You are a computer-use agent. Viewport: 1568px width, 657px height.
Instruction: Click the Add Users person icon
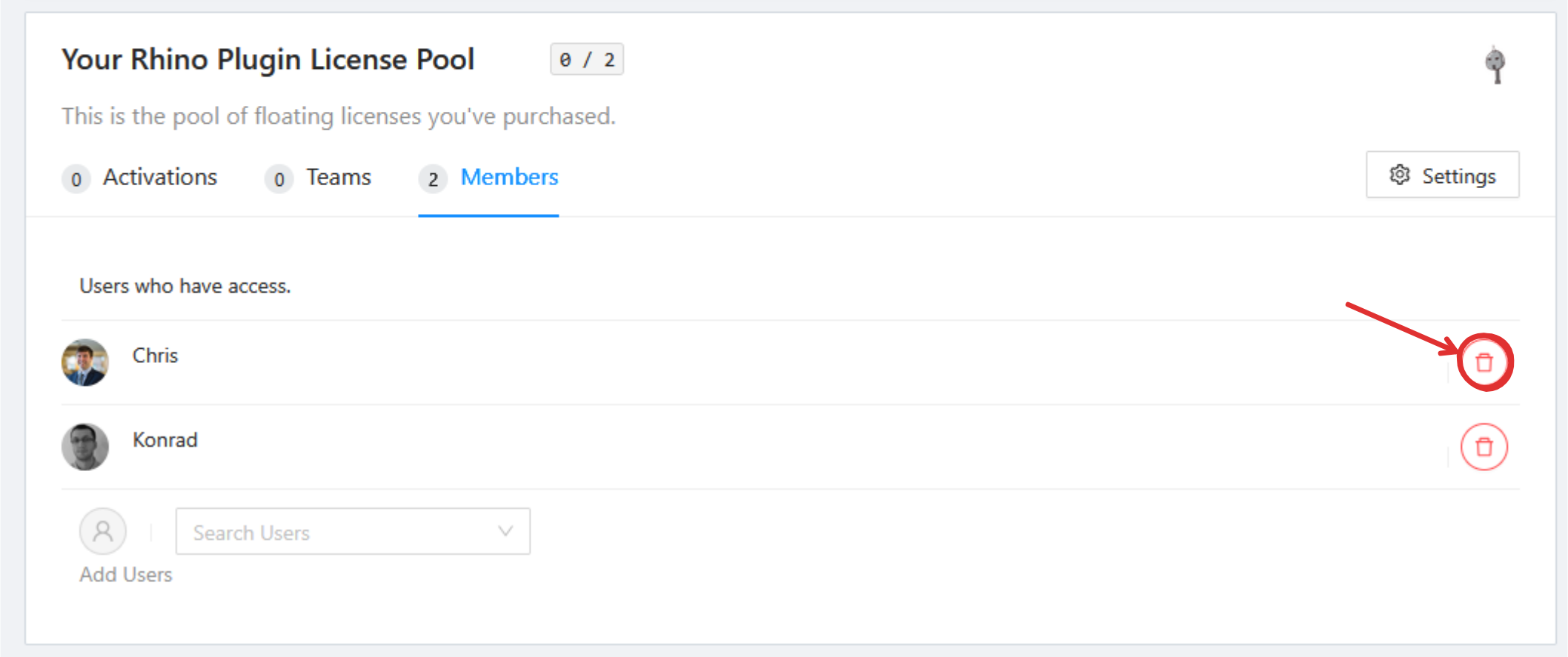[x=103, y=531]
